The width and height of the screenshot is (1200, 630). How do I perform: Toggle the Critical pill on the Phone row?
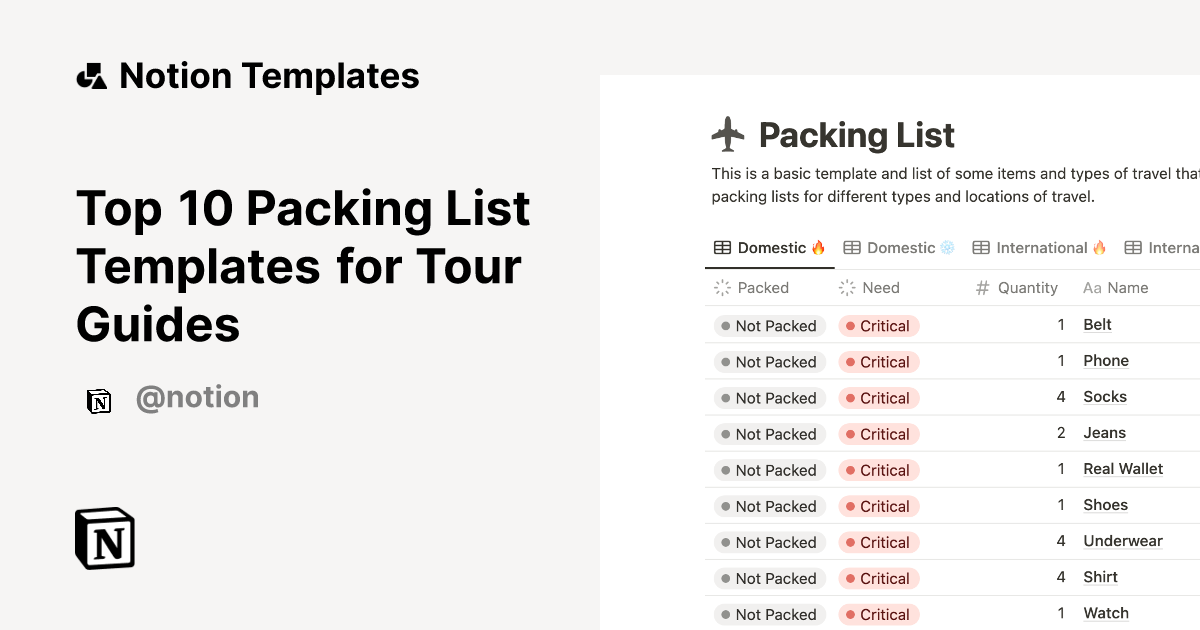(878, 361)
